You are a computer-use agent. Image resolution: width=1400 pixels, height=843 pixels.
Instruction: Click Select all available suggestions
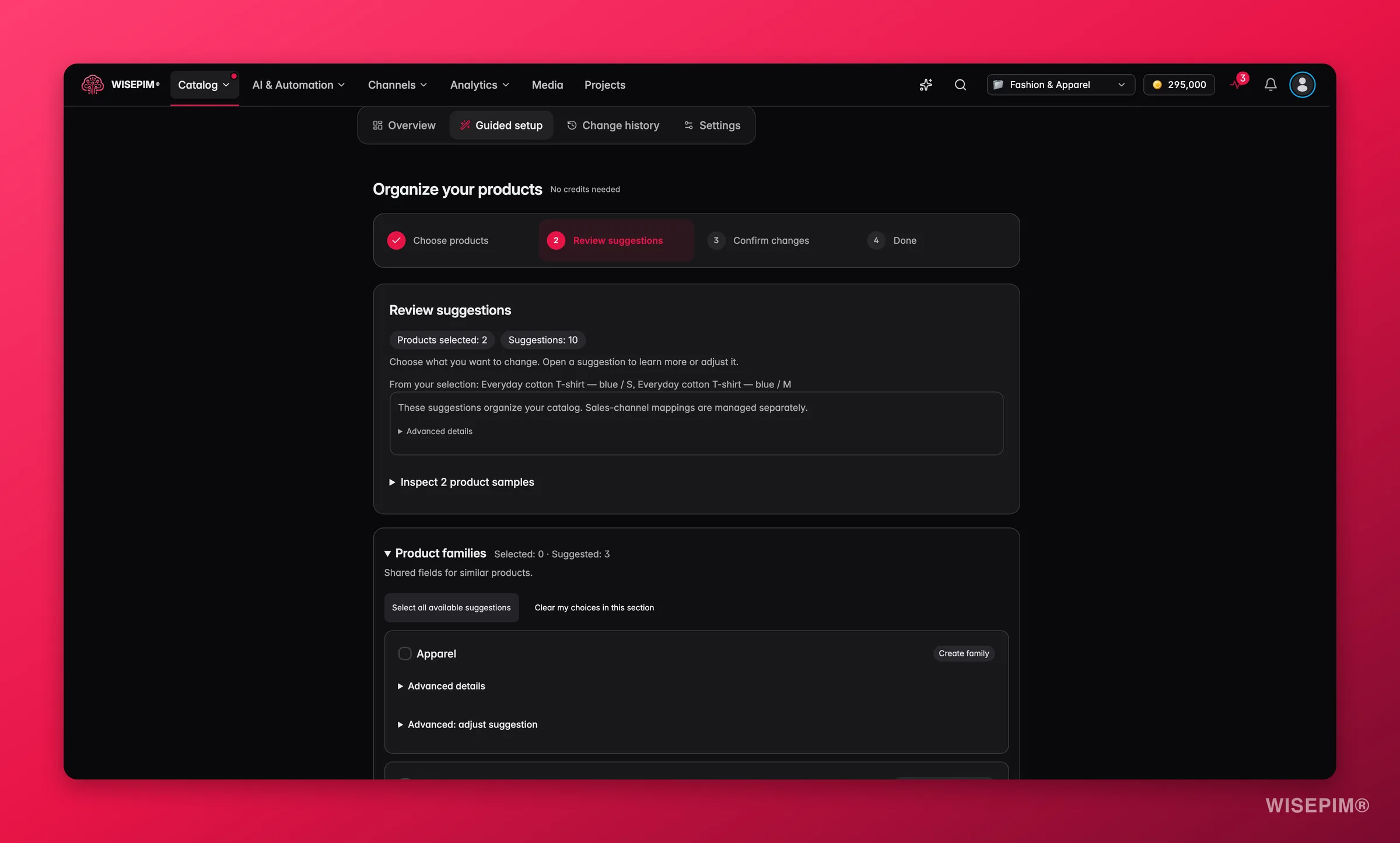452,608
